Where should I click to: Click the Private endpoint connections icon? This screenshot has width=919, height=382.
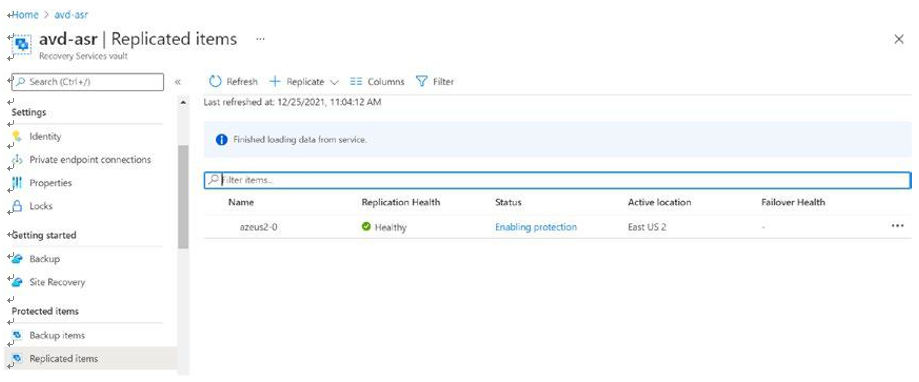click(x=17, y=160)
